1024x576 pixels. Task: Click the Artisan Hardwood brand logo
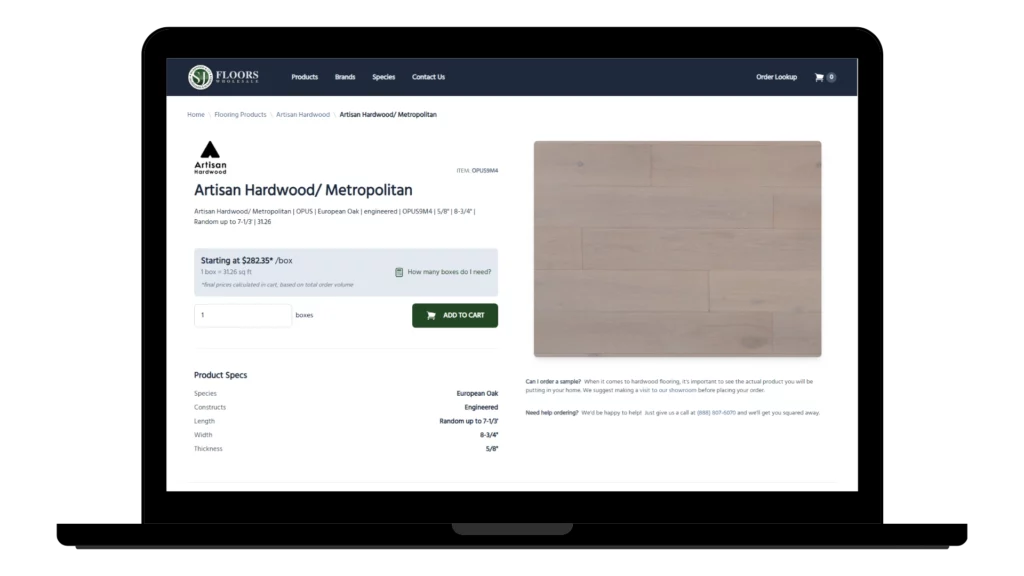click(x=210, y=157)
